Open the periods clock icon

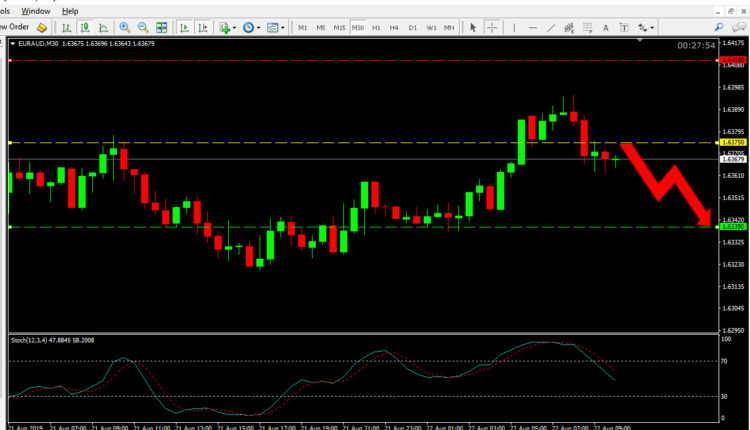(x=248, y=28)
